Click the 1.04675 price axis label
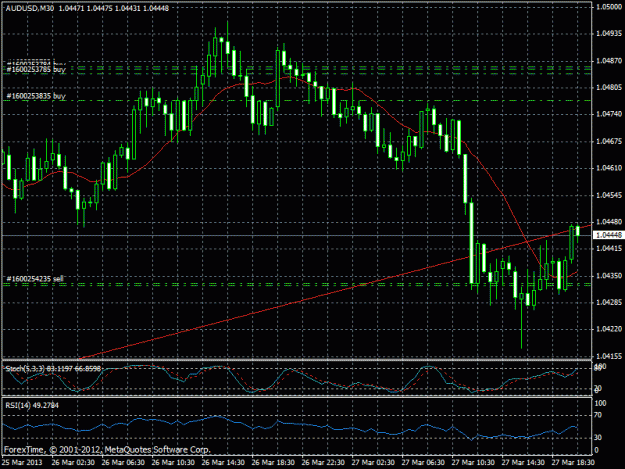 [609, 141]
